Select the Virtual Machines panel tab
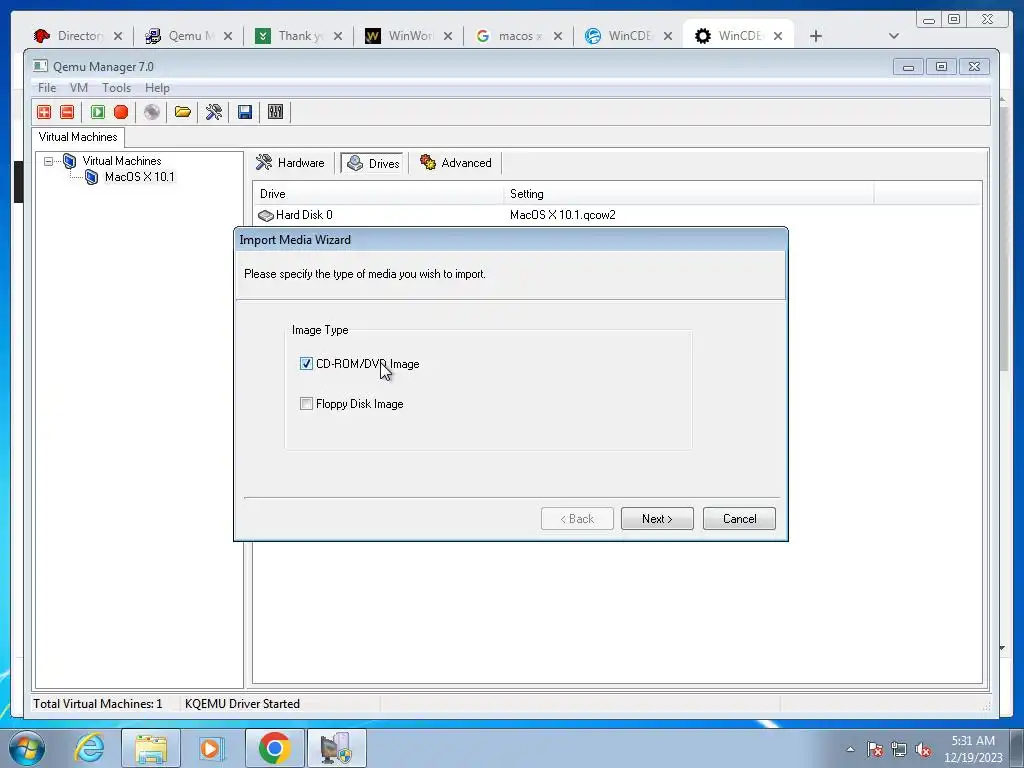Image resolution: width=1024 pixels, height=768 pixels. click(x=78, y=137)
